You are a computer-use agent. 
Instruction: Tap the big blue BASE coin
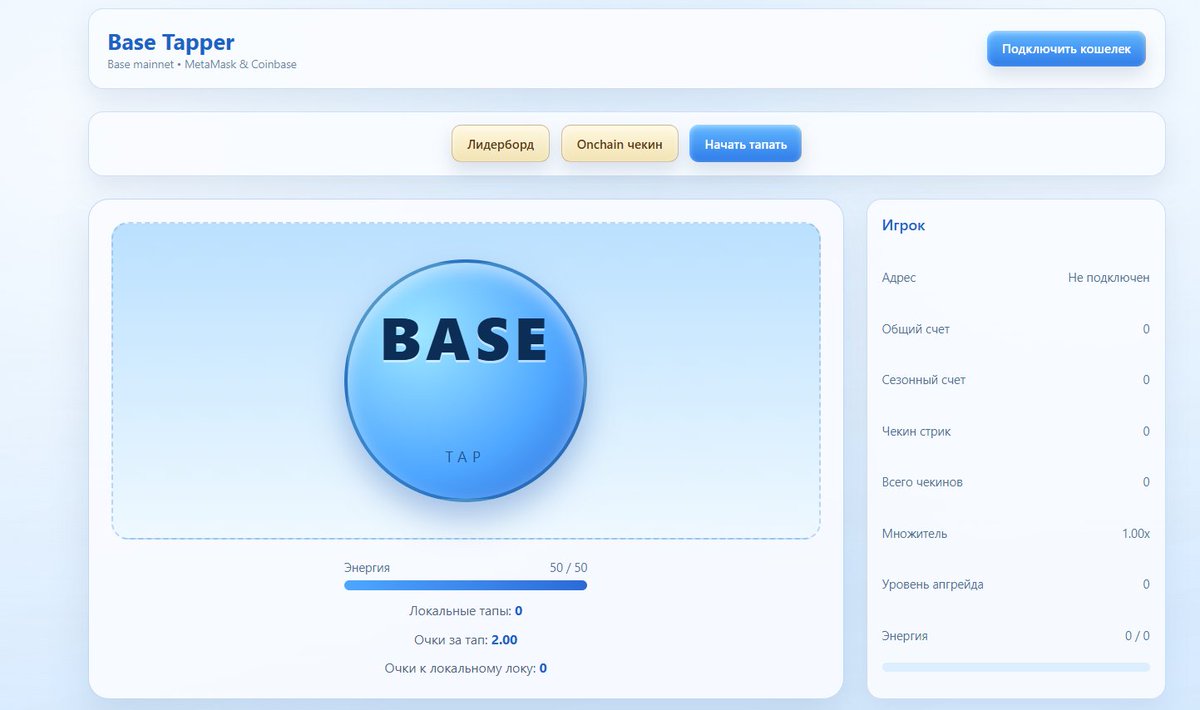point(466,380)
